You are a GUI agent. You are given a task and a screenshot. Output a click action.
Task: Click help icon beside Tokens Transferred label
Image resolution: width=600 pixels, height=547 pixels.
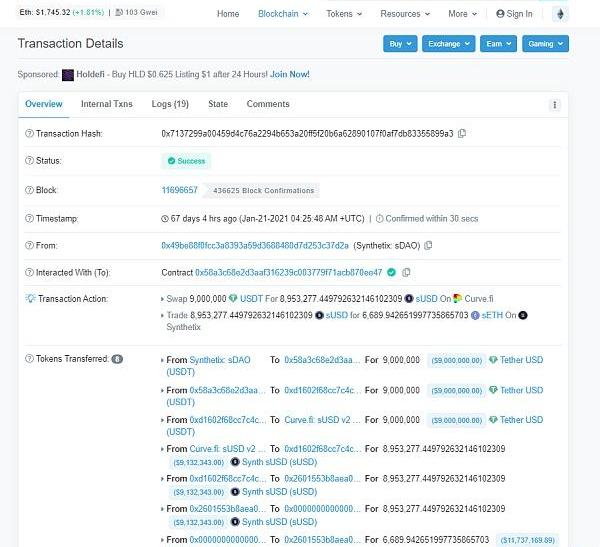pos(28,358)
